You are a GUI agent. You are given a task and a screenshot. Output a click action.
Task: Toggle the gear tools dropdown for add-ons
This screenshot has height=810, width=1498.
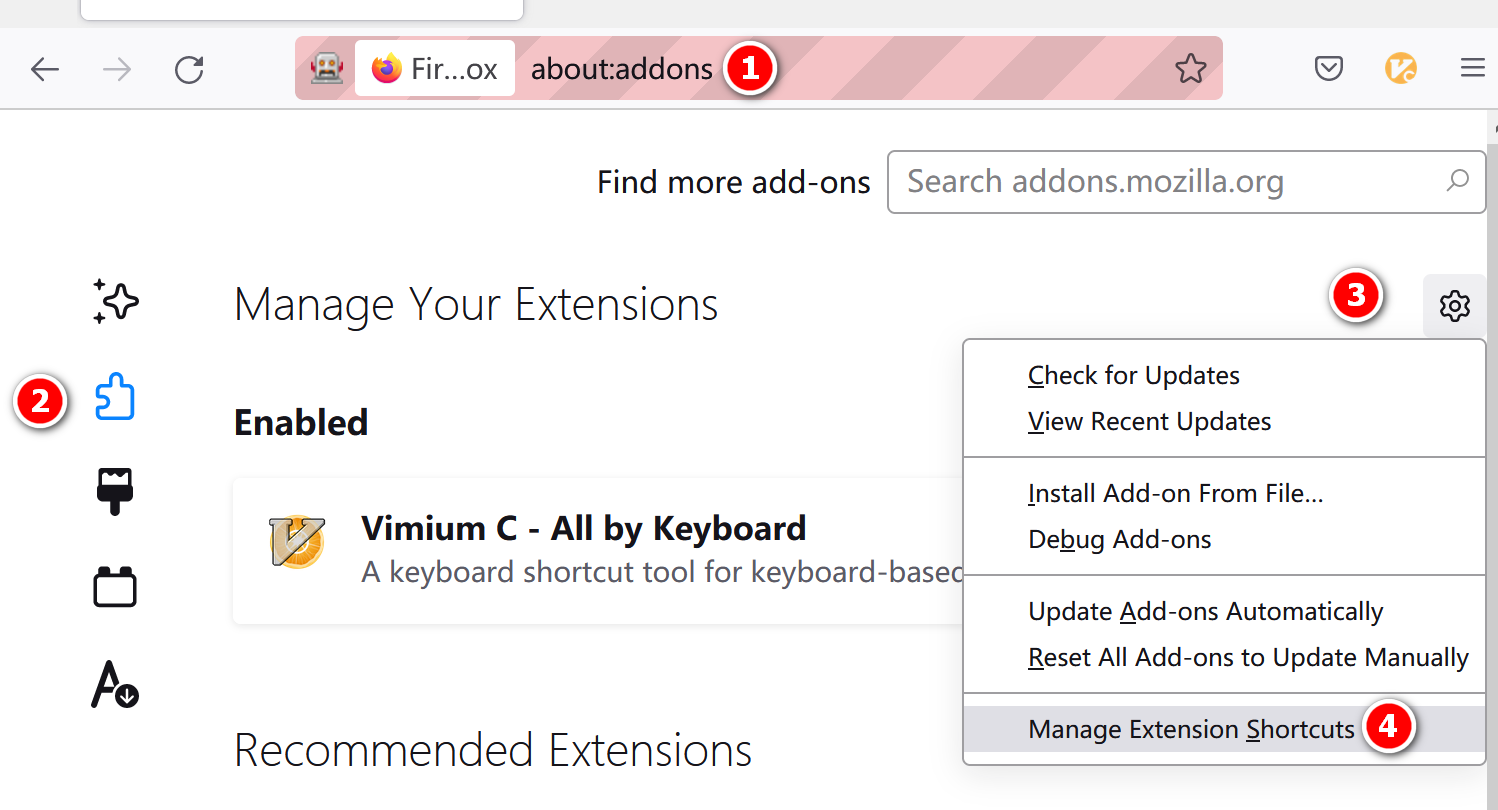pyautogui.click(x=1454, y=305)
